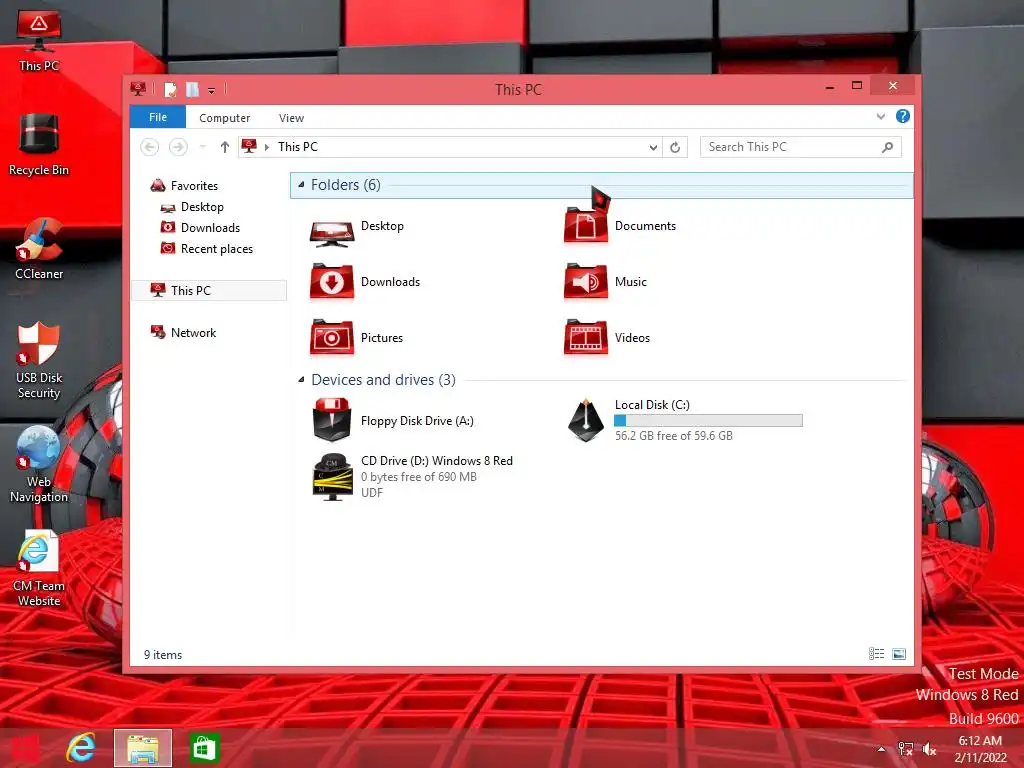Click the muted volume tray icon
Viewport: 1024px width, 768px height.
pyautogui.click(x=929, y=749)
